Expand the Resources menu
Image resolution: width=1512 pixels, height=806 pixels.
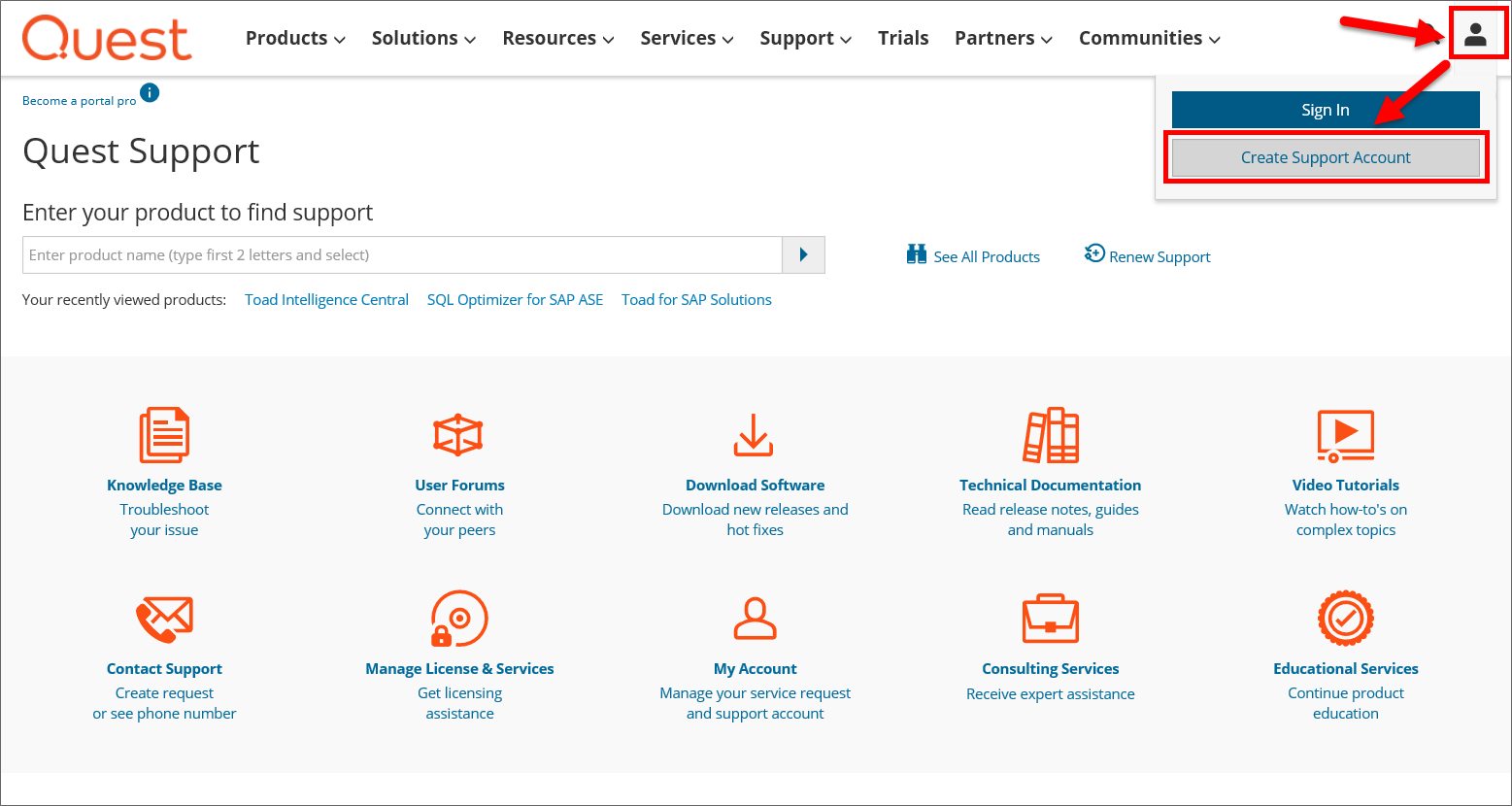pos(558,38)
